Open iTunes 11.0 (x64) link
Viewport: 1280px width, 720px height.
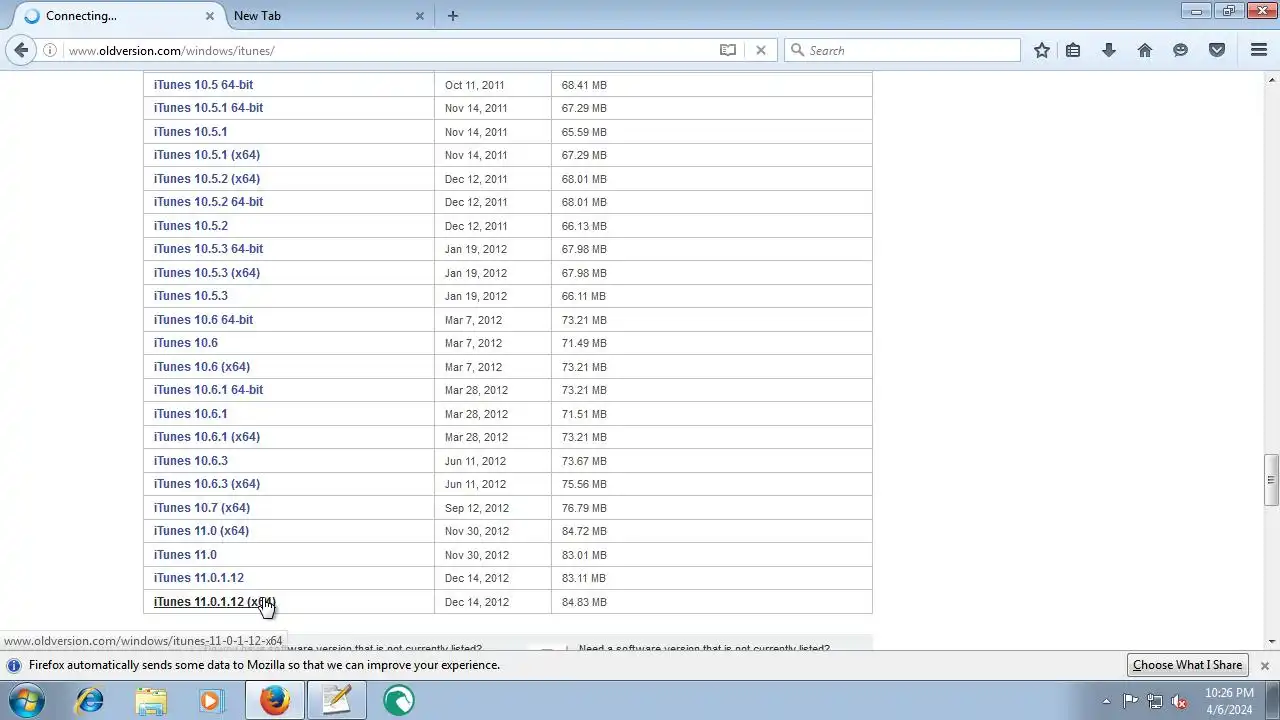coord(201,531)
